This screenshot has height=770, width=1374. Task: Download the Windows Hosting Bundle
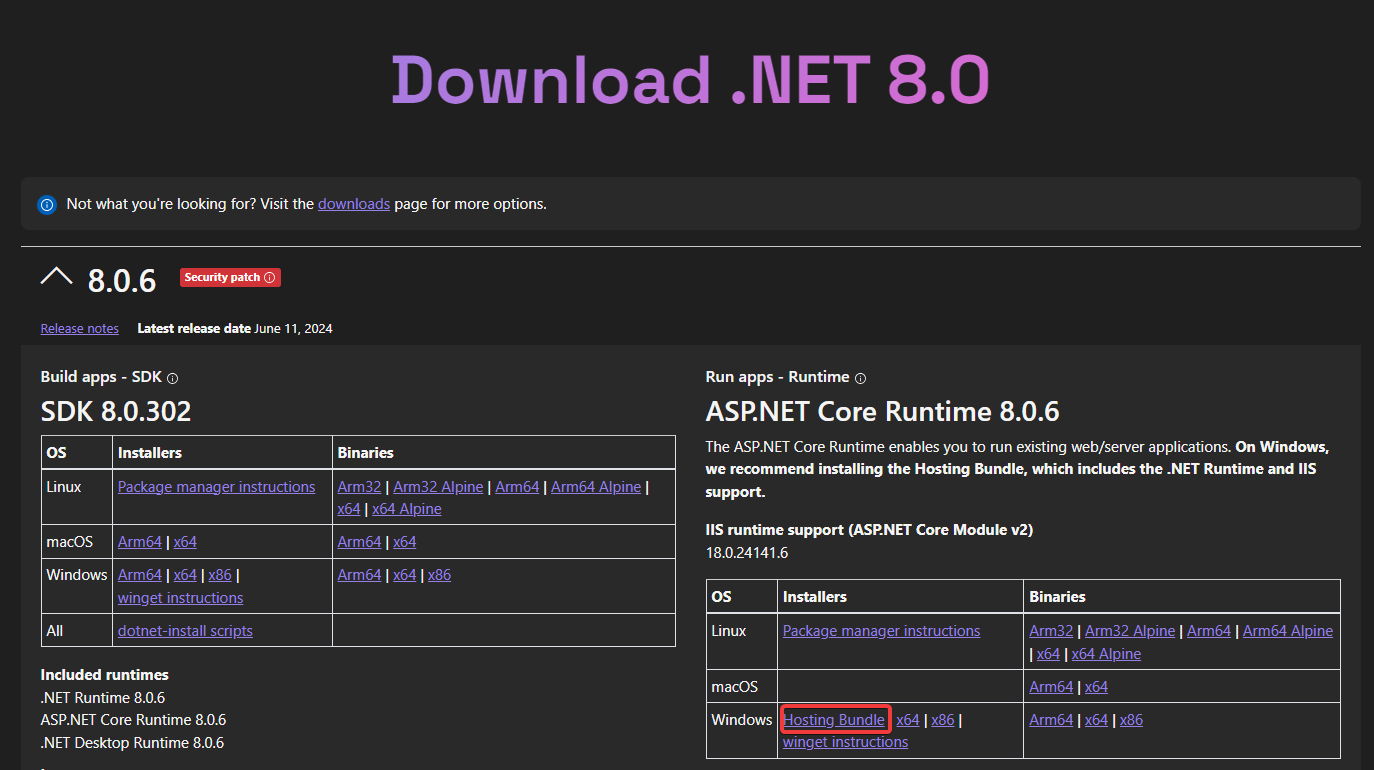coord(833,720)
